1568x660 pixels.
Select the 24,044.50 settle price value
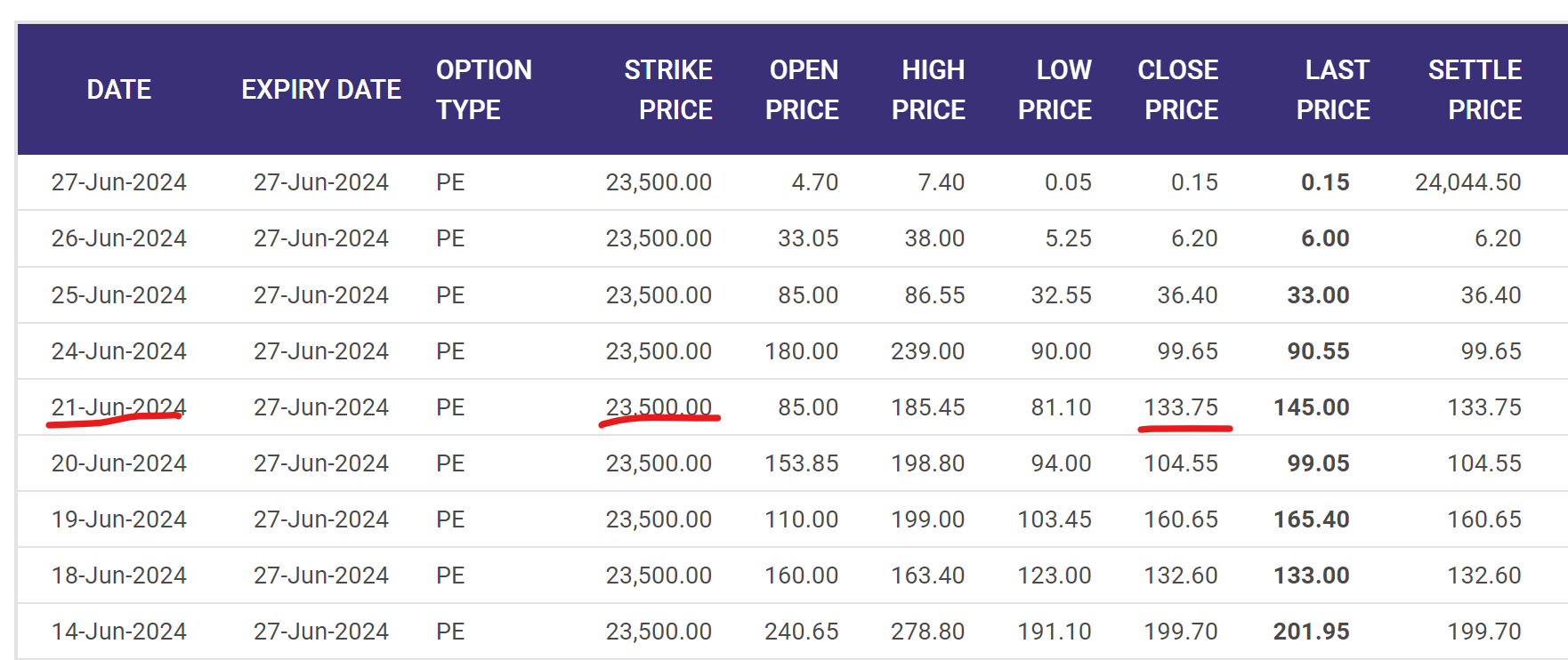(1468, 182)
